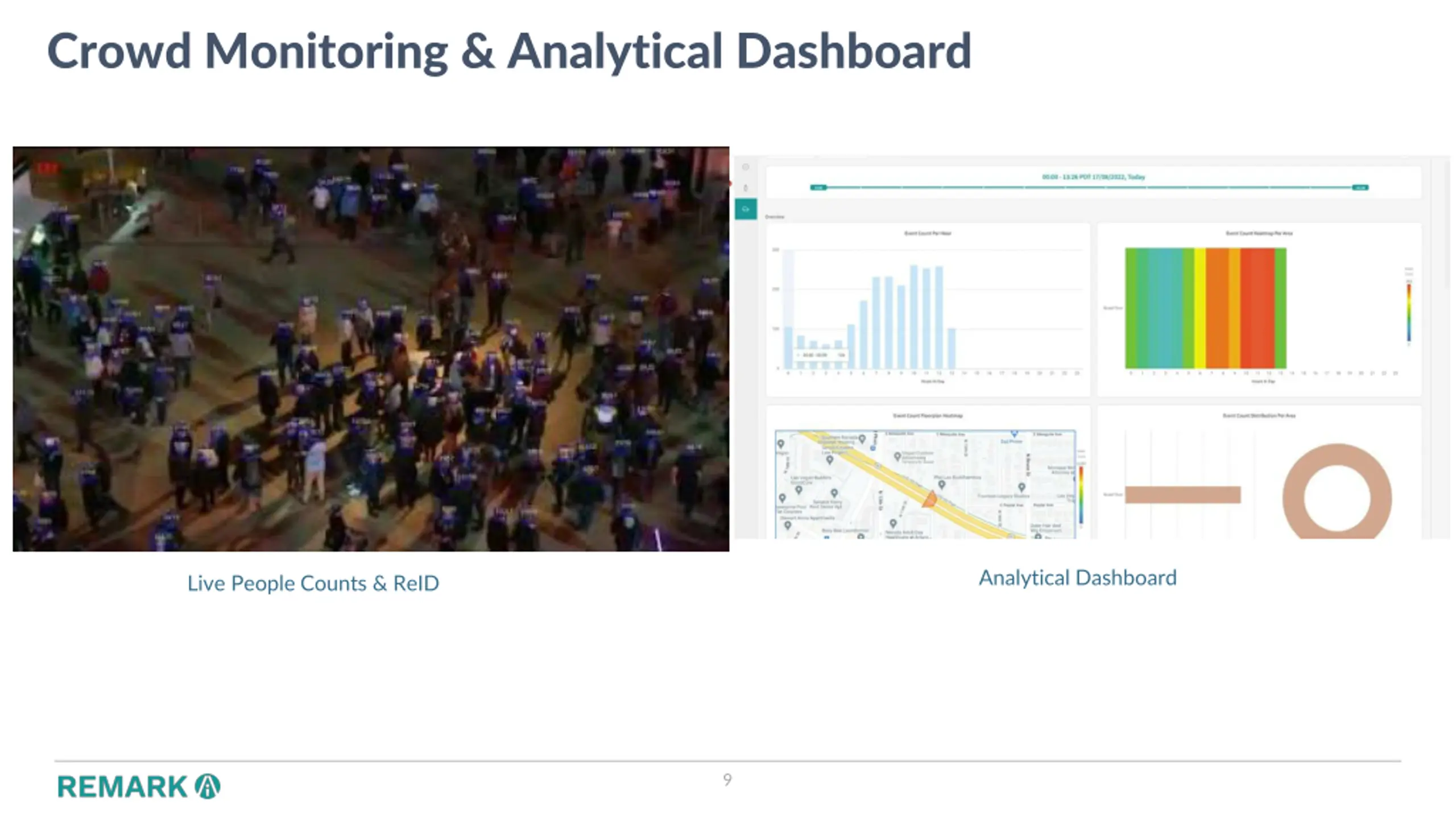Screen dimensions: 1456x819
Task: Select the teal band in the area heatmap
Action: coord(1165,308)
